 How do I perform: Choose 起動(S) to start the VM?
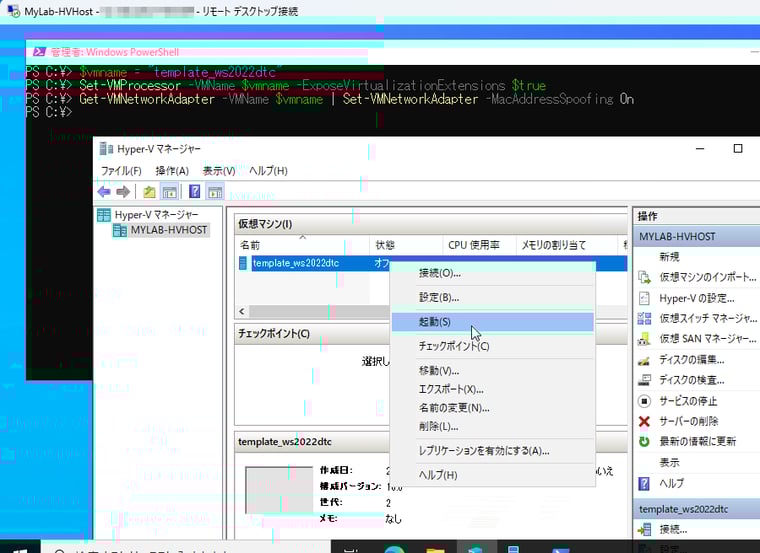(492, 322)
